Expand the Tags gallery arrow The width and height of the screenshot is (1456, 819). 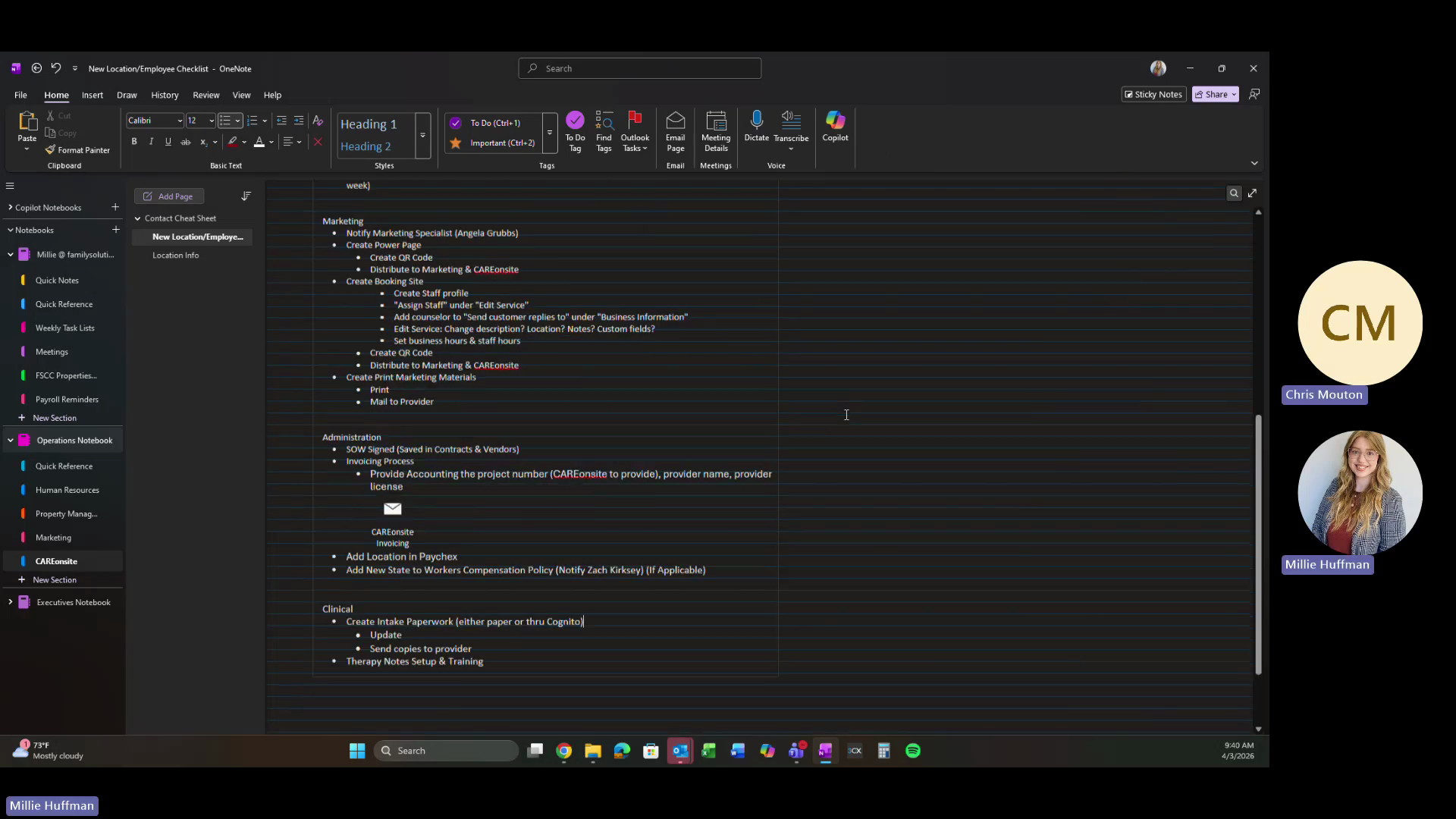(550, 133)
